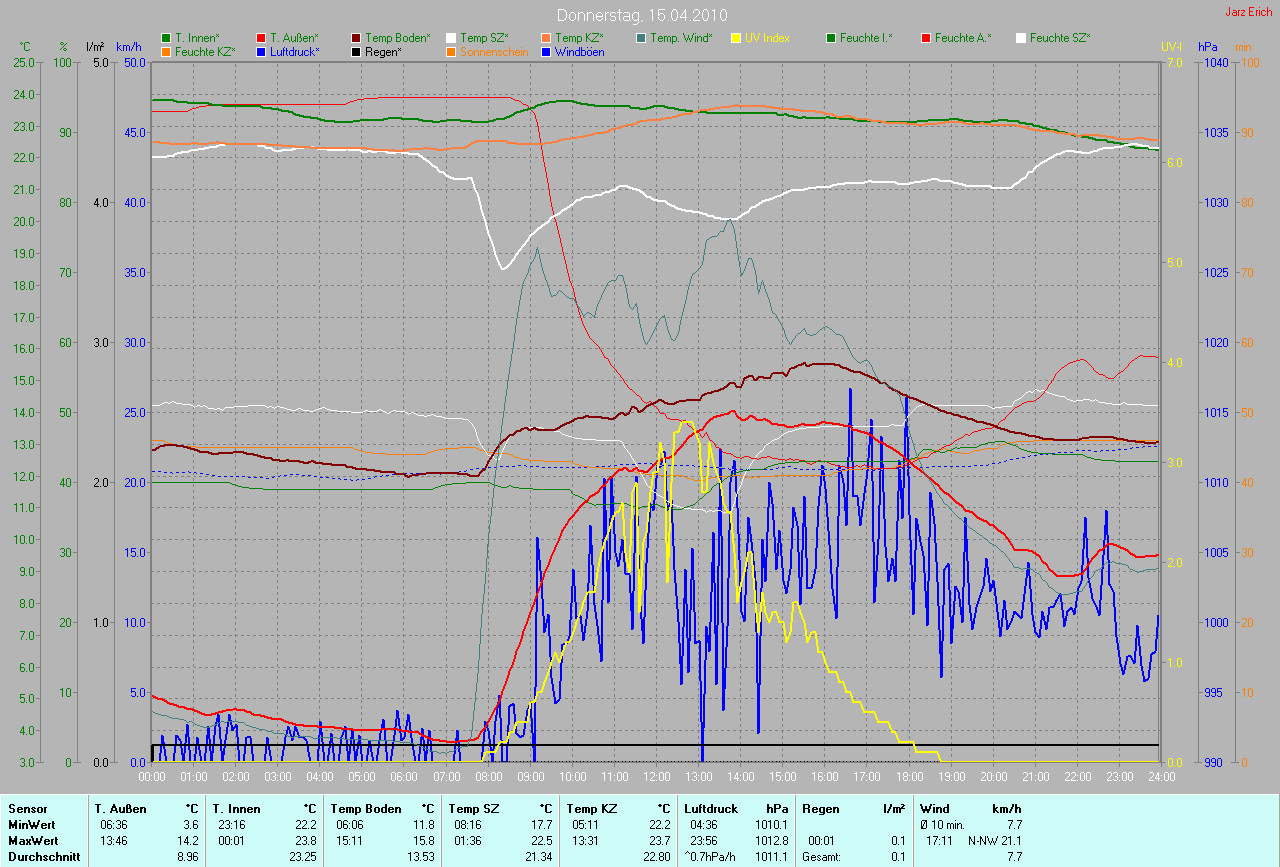Click the '^0.7hPa/h' pressure trend value
The width and height of the screenshot is (1280, 867).
(x=711, y=857)
